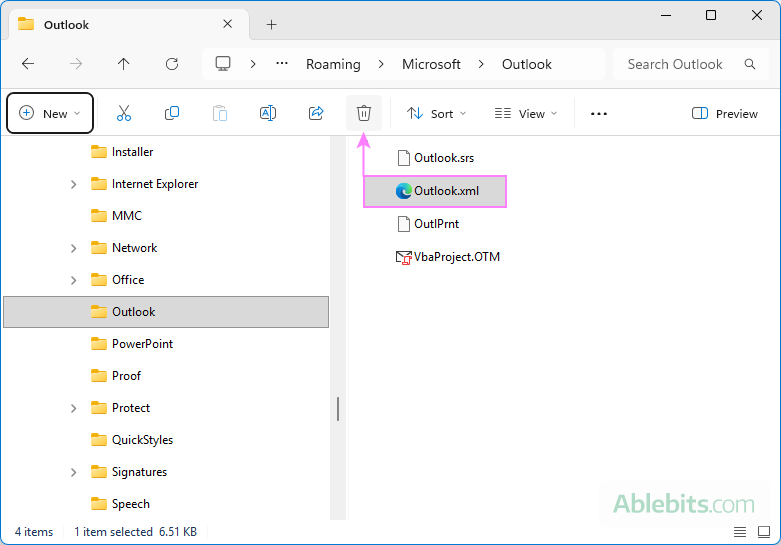Close the Outlook tab
The width and height of the screenshot is (781, 545).
click(228, 24)
